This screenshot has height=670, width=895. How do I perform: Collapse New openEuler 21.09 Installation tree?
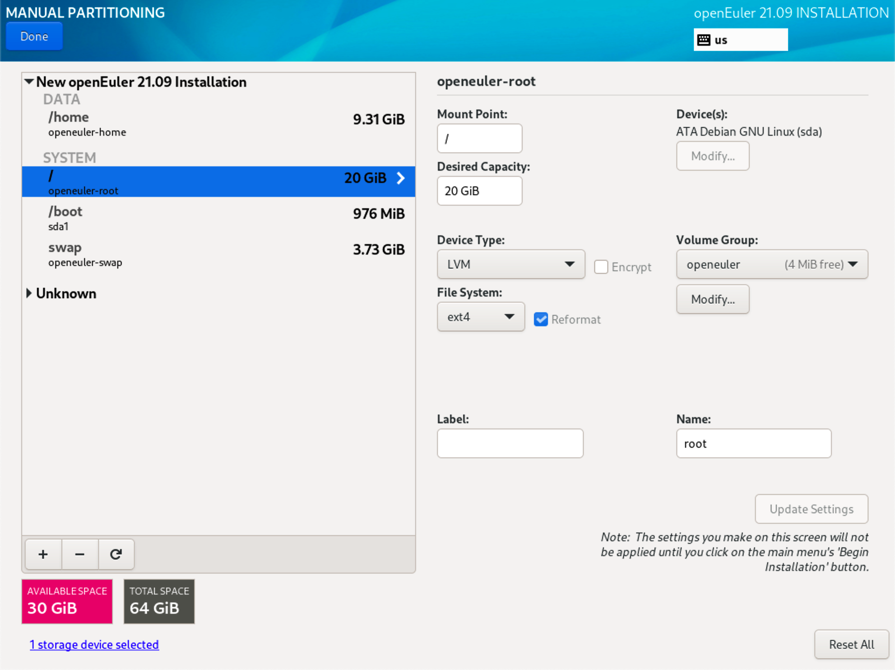29,82
